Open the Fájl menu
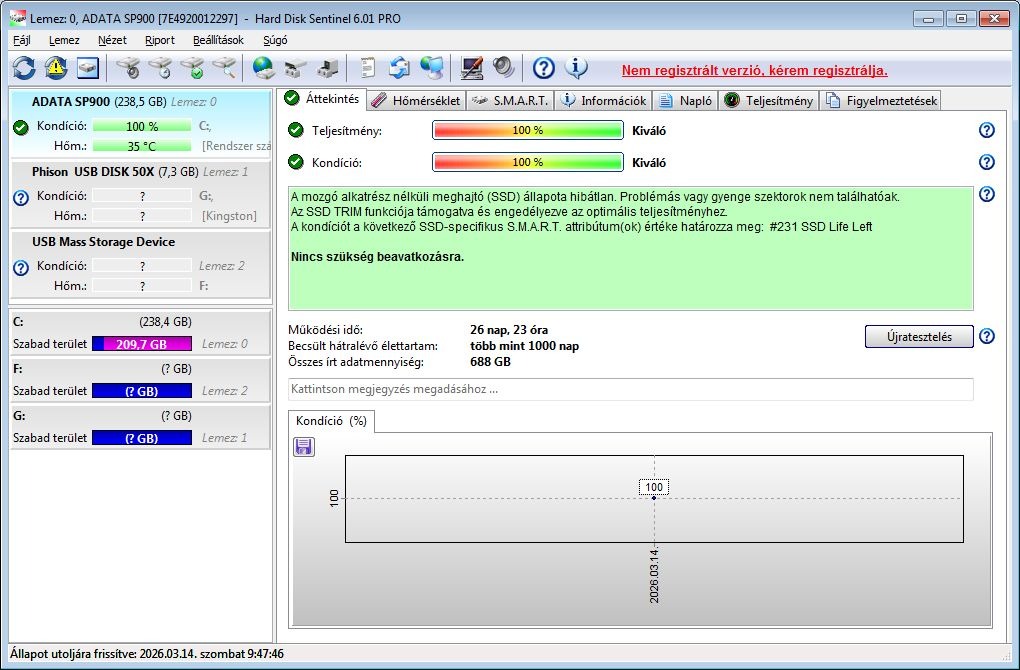1020x670 pixels. coord(22,40)
